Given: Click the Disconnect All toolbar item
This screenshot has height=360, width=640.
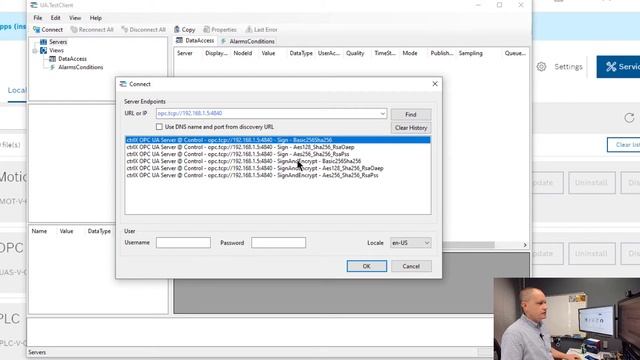Looking at the screenshot, I should click(143, 30).
